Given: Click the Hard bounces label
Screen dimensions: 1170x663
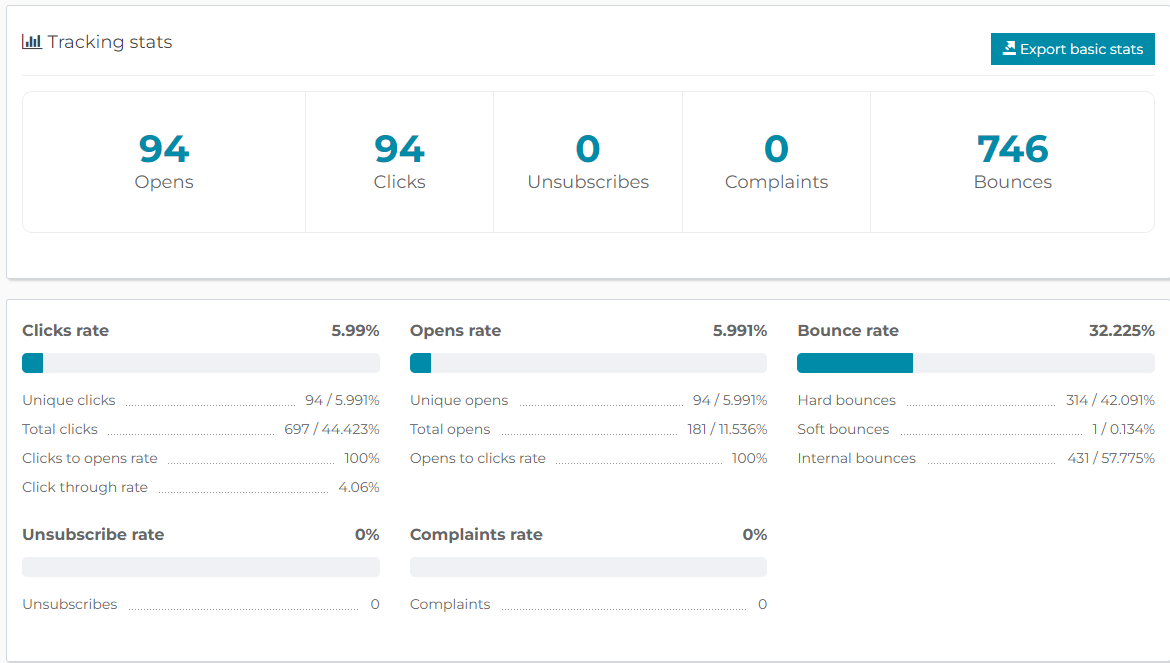Looking at the screenshot, I should [x=846, y=400].
